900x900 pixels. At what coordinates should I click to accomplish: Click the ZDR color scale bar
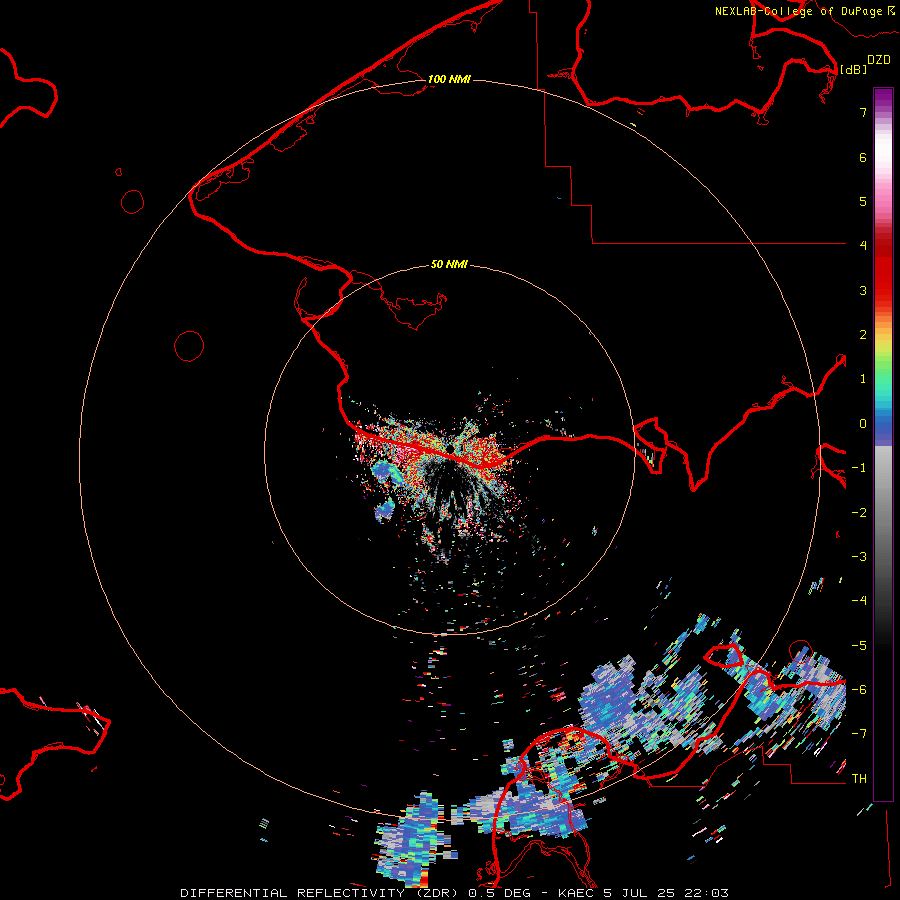883,444
